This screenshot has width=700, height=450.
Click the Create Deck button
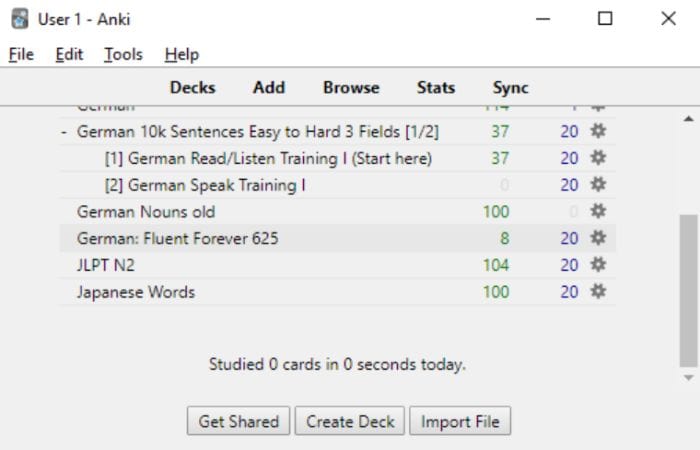tap(350, 421)
